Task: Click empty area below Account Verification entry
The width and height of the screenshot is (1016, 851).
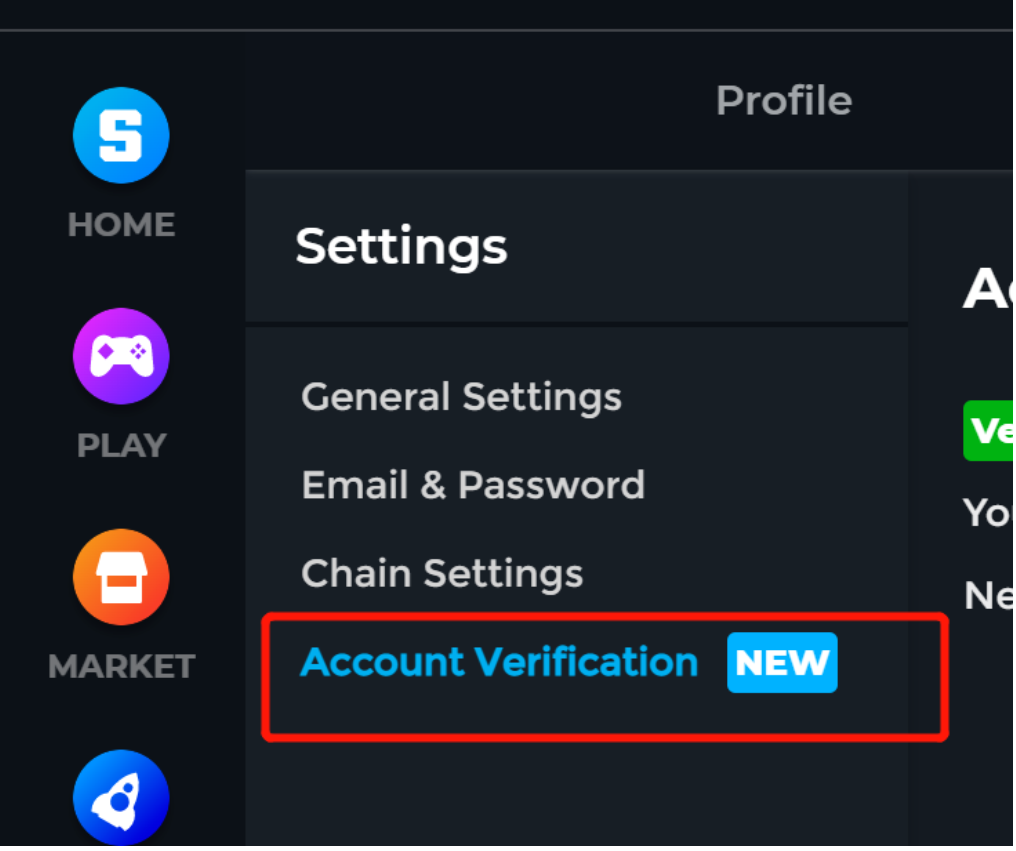Action: [577, 791]
